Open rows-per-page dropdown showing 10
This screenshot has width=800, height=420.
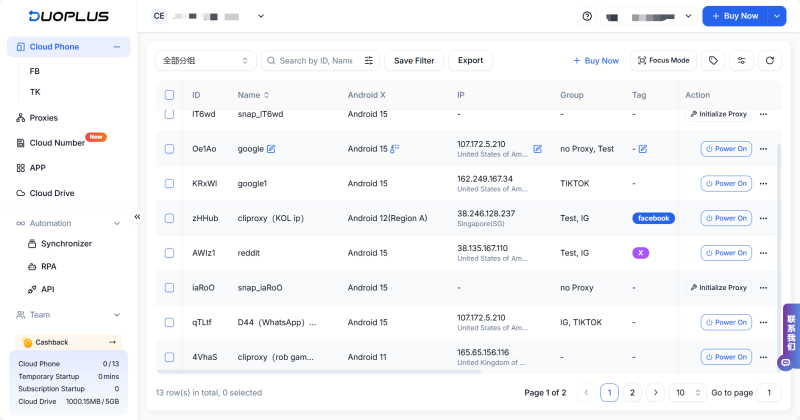pos(685,393)
